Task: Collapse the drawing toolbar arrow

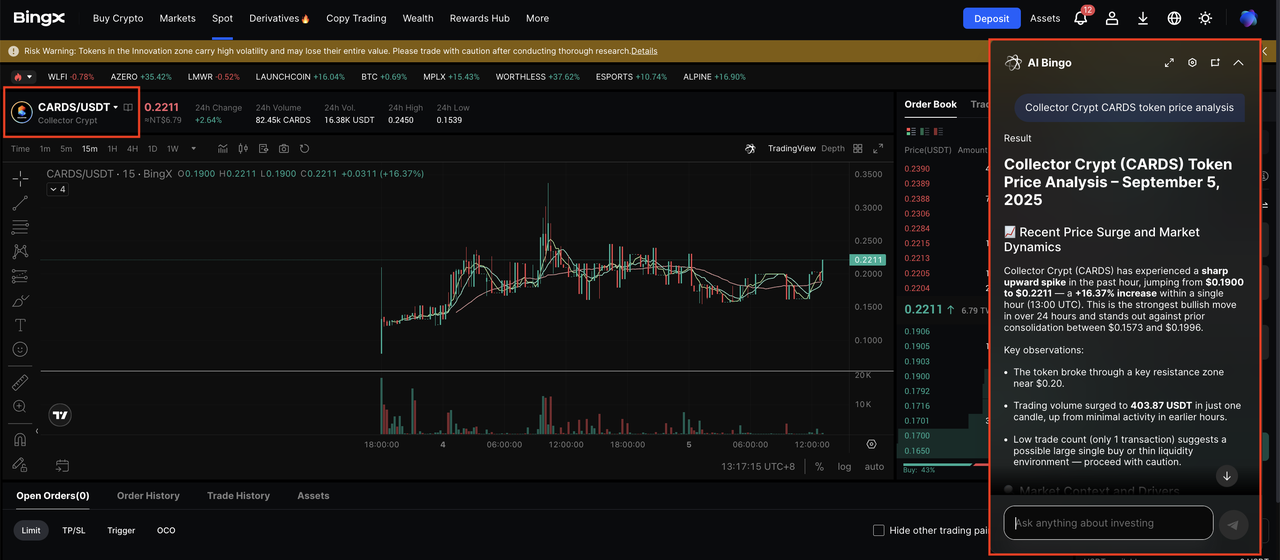Action: point(36,432)
